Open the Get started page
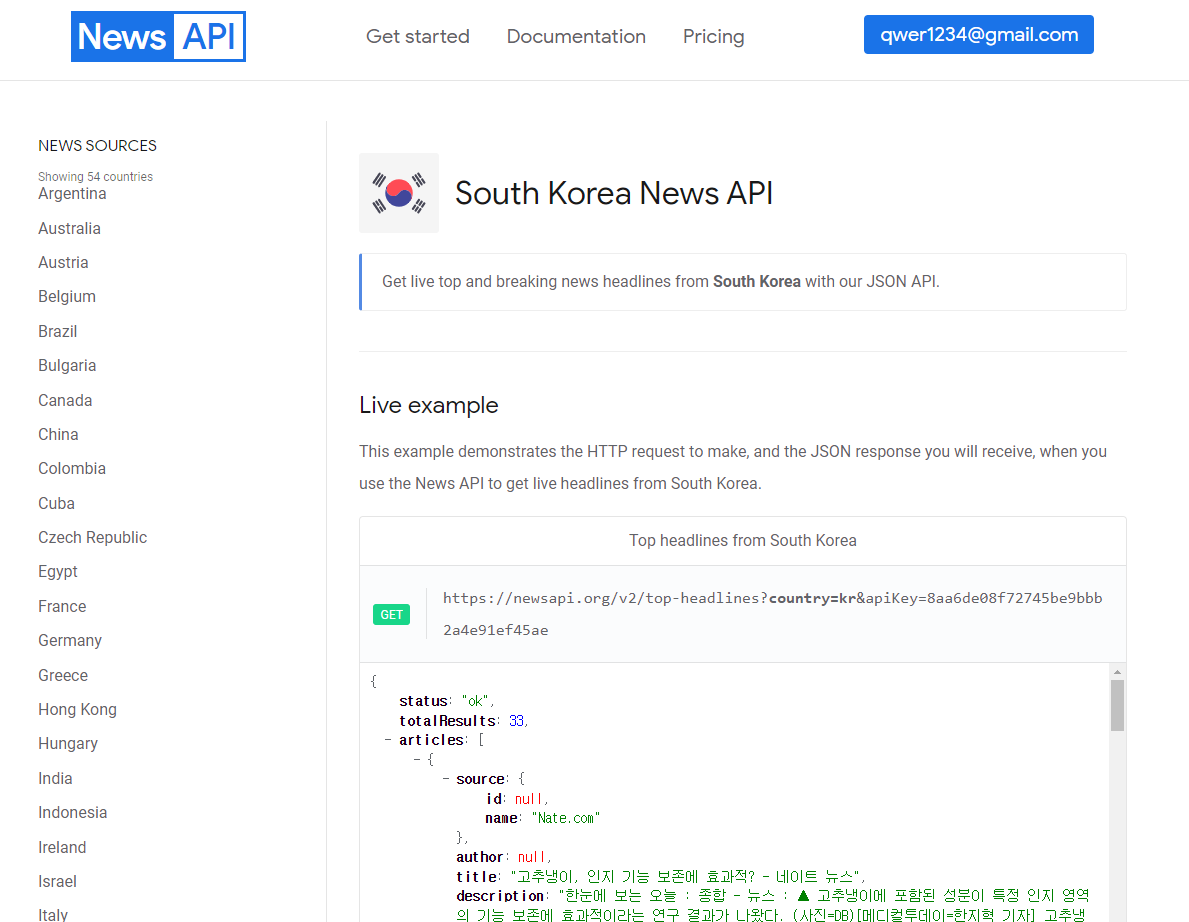Viewport: 1189px width, 922px height. pyautogui.click(x=418, y=36)
